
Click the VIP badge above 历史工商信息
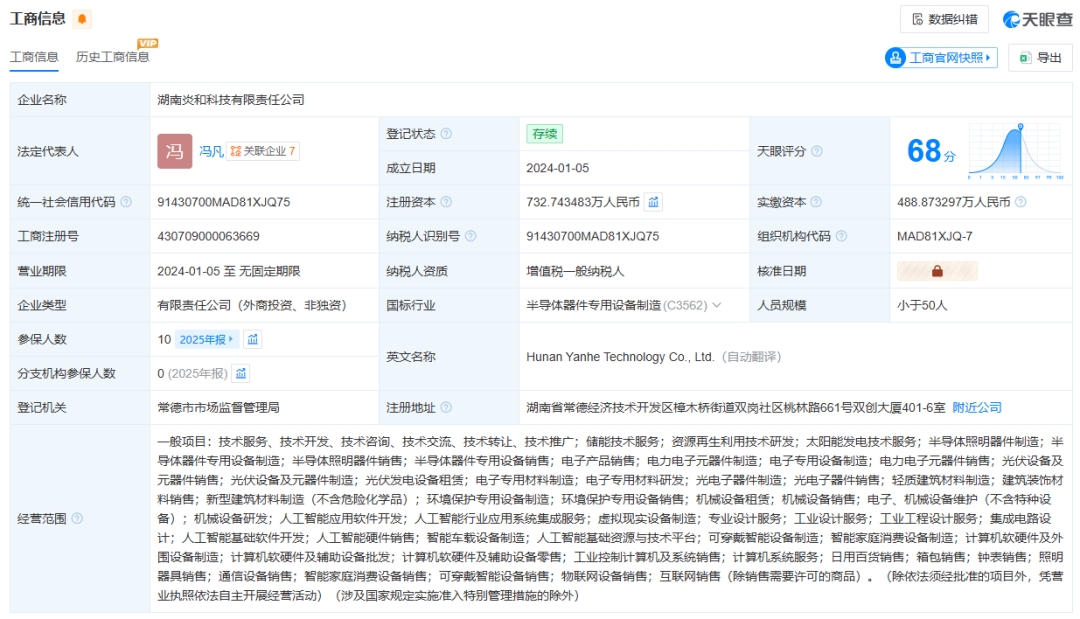(148, 43)
